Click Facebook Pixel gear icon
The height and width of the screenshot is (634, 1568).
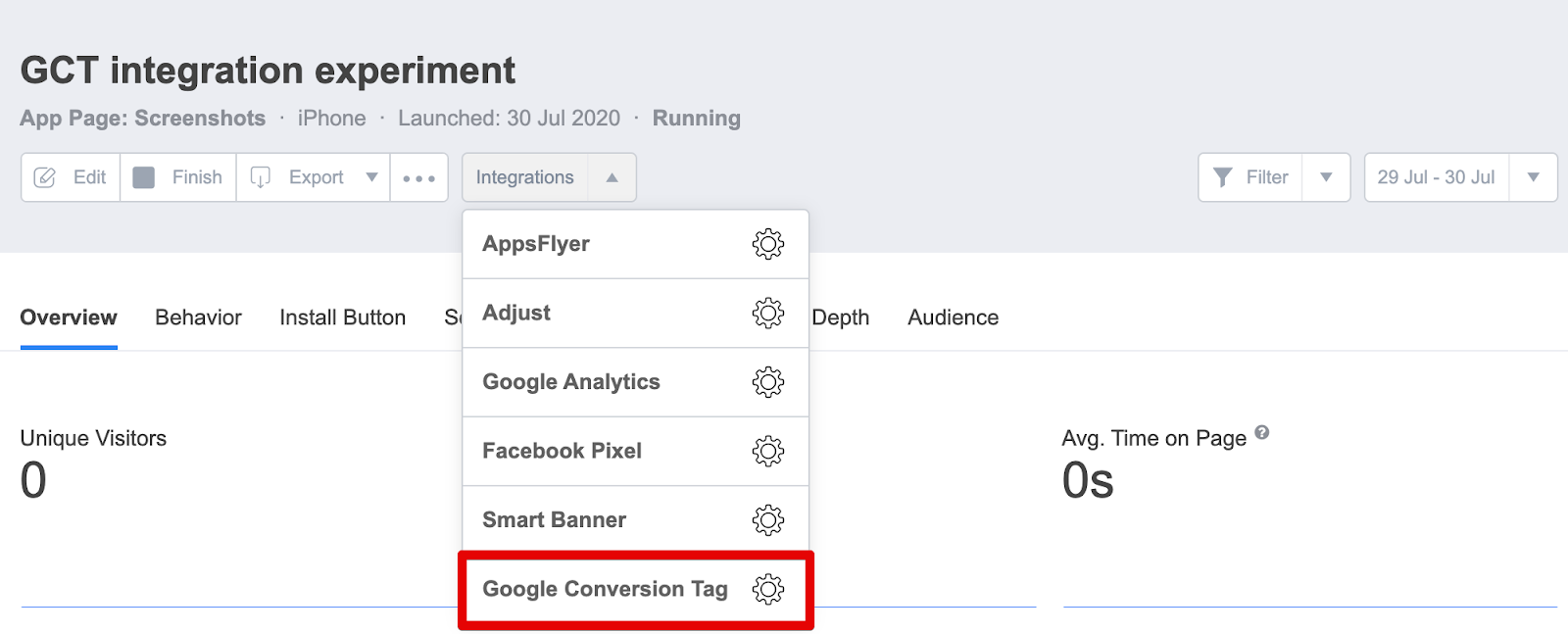pyautogui.click(x=767, y=451)
